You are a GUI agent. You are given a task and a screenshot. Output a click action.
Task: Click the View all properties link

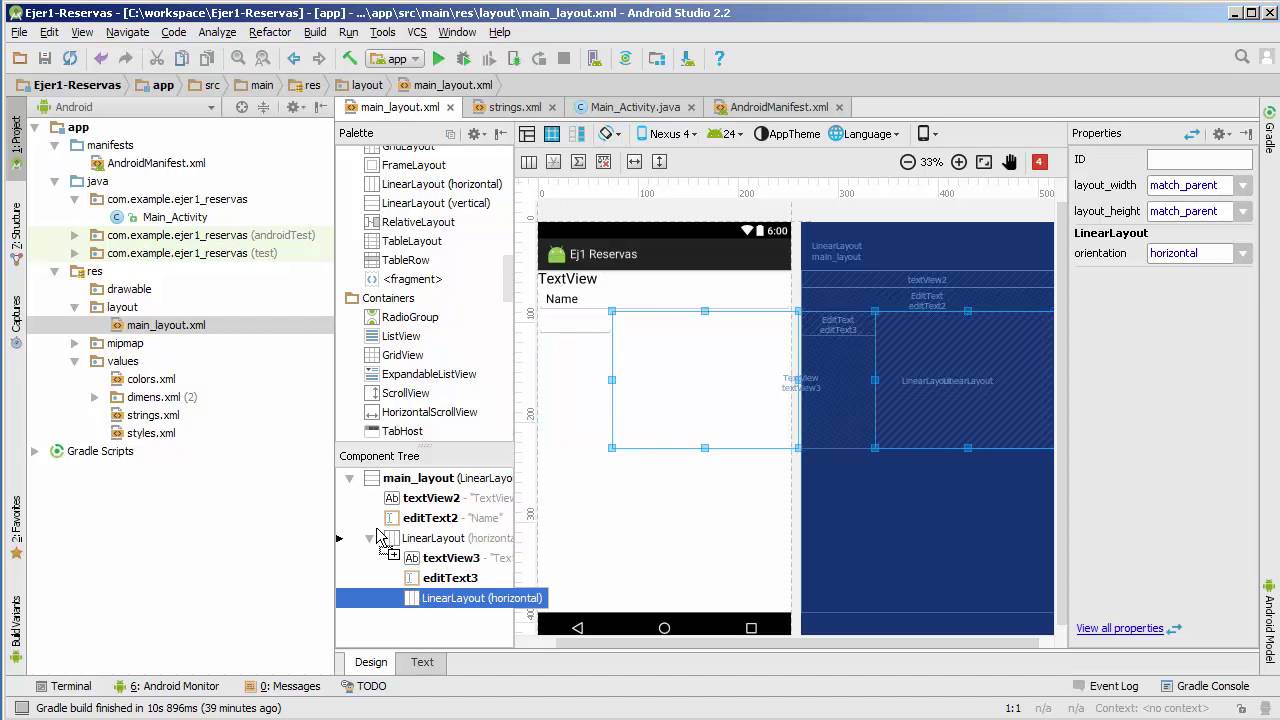pyautogui.click(x=1120, y=628)
